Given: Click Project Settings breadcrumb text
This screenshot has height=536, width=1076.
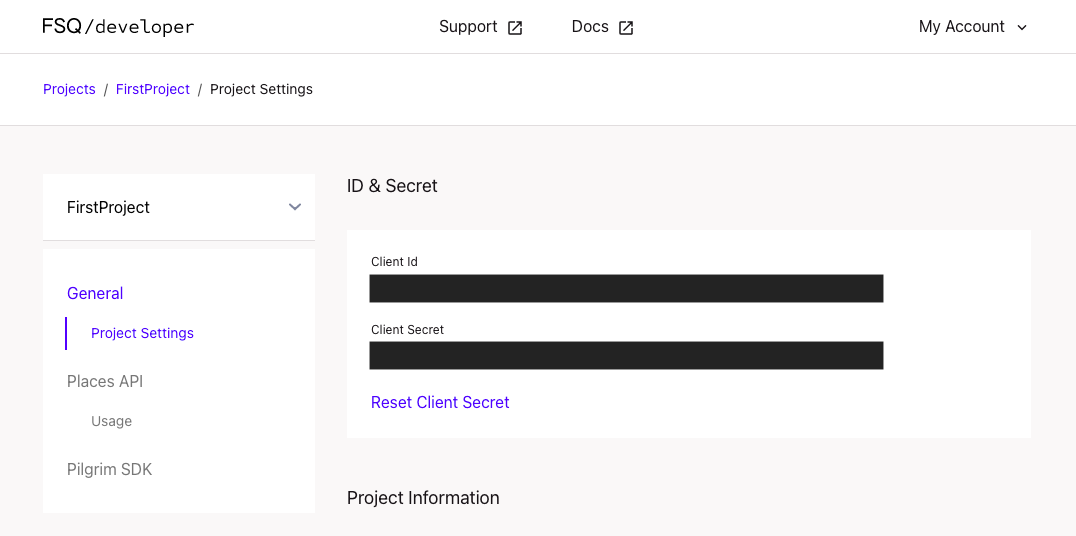Looking at the screenshot, I should (x=261, y=89).
